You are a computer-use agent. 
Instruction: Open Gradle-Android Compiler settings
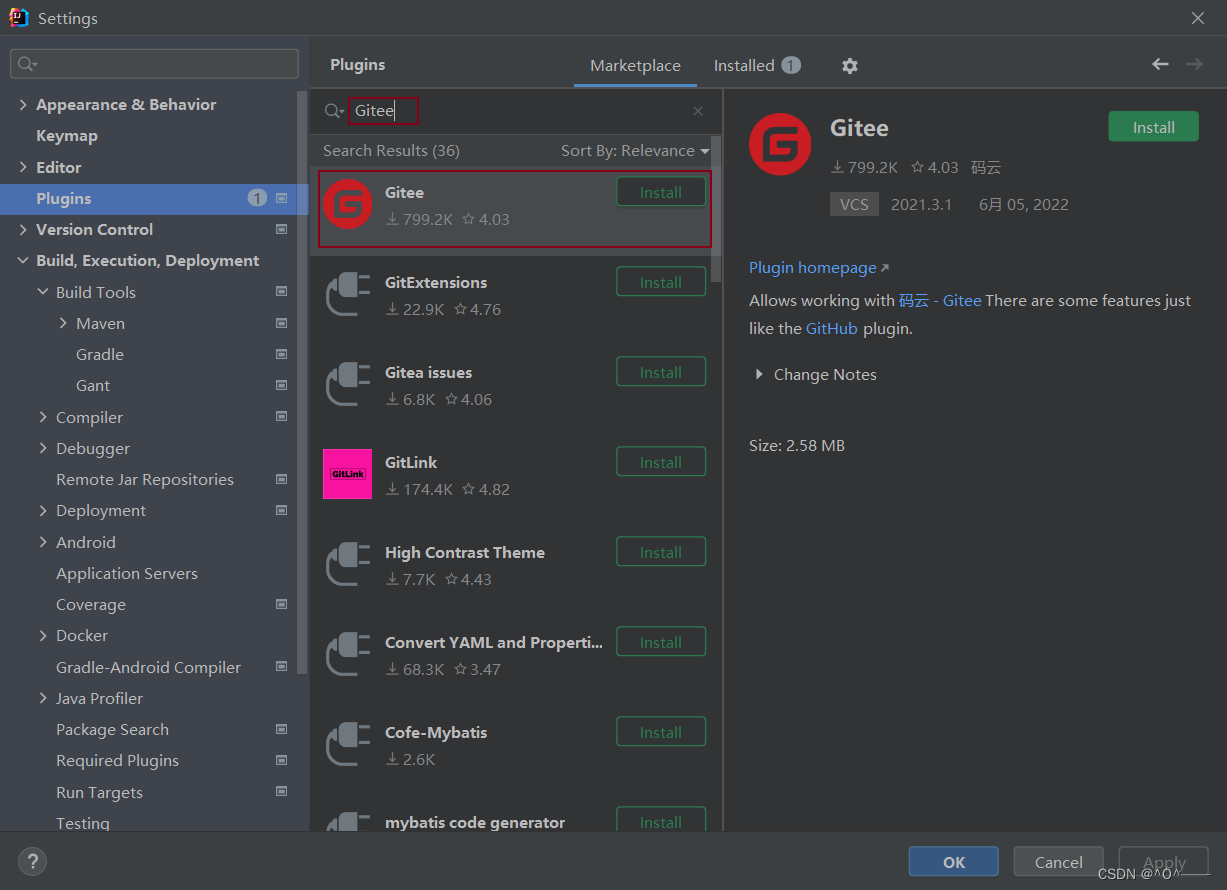coord(148,668)
